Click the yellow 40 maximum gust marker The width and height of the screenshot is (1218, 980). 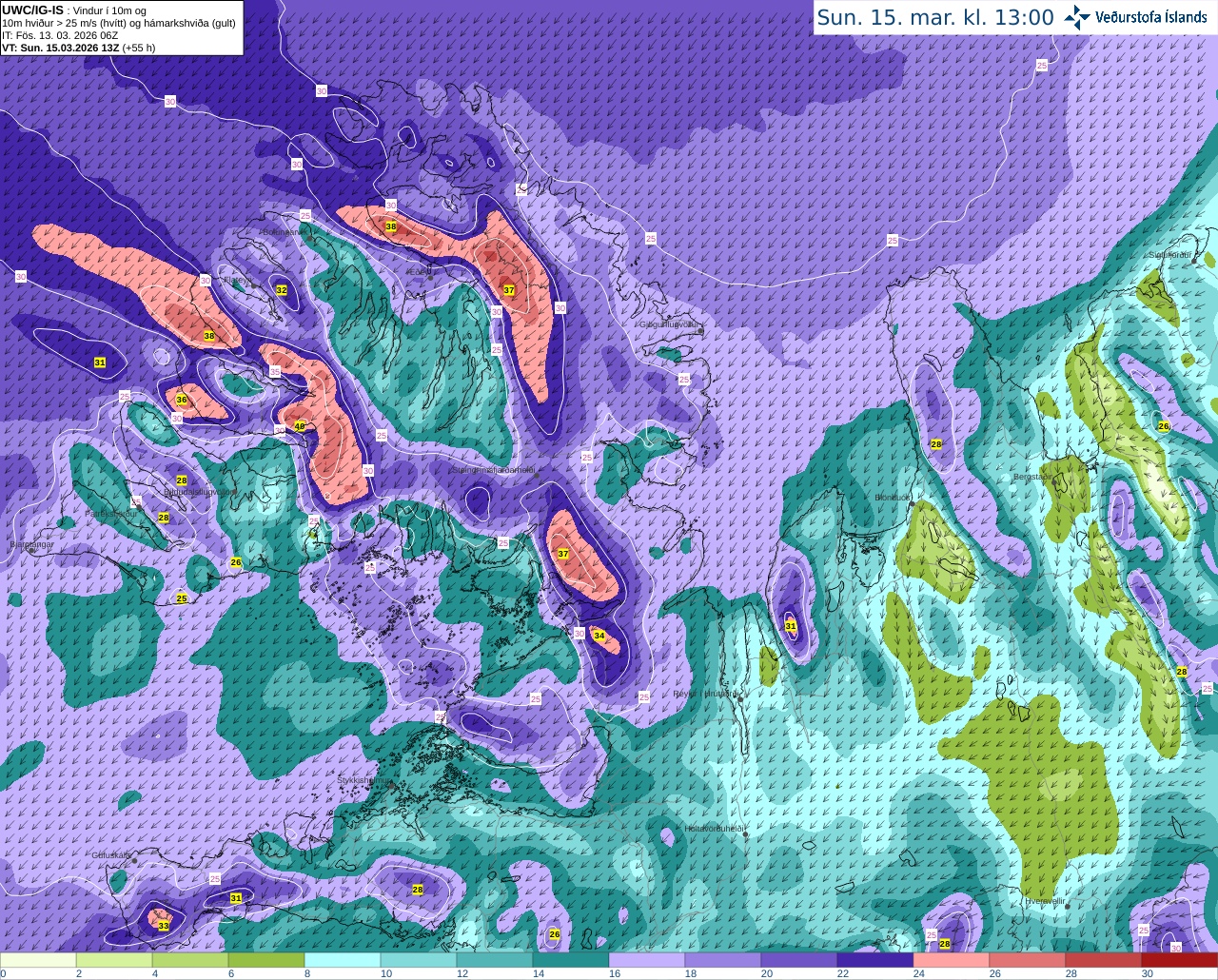pos(300,426)
